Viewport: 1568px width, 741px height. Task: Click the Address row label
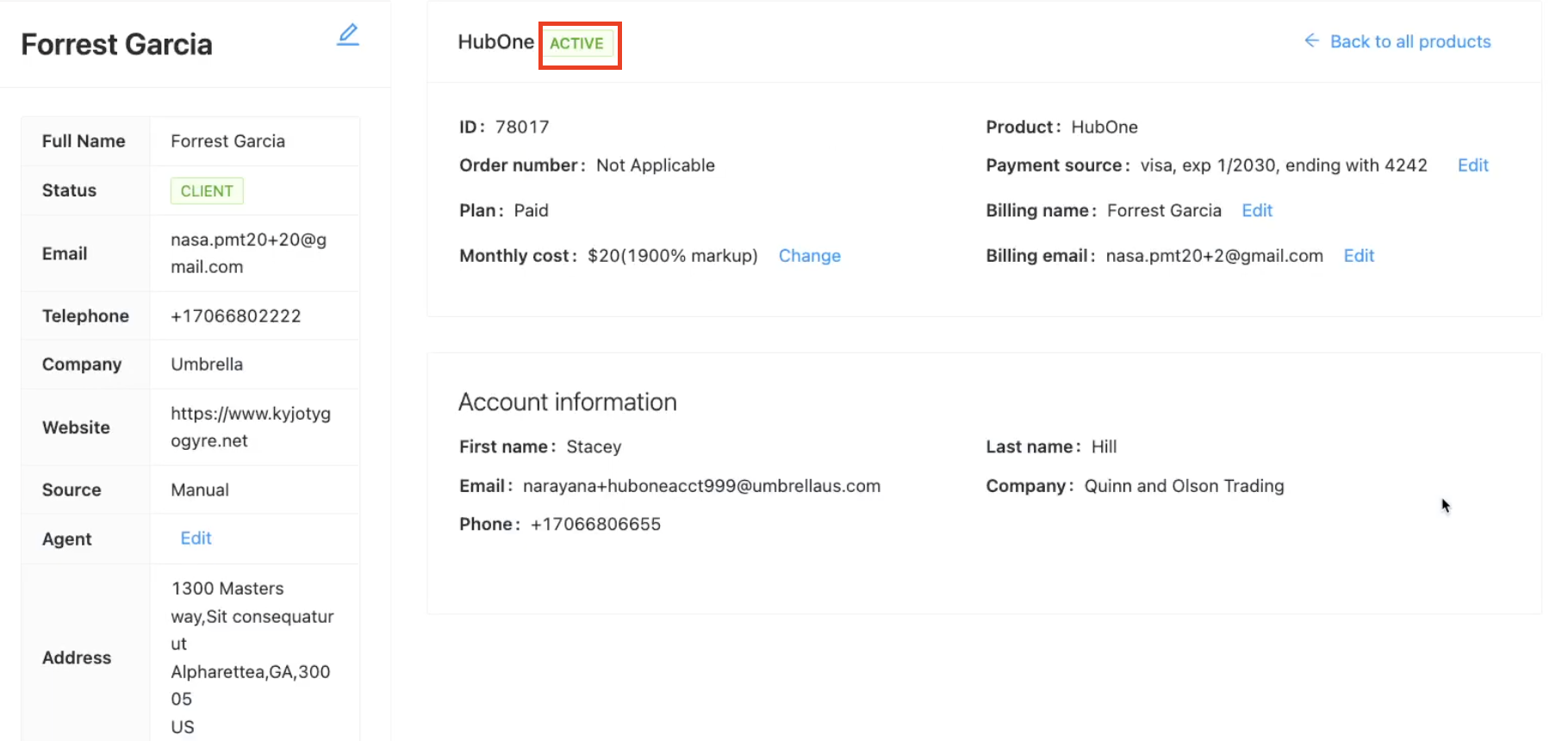pyautogui.click(x=77, y=657)
